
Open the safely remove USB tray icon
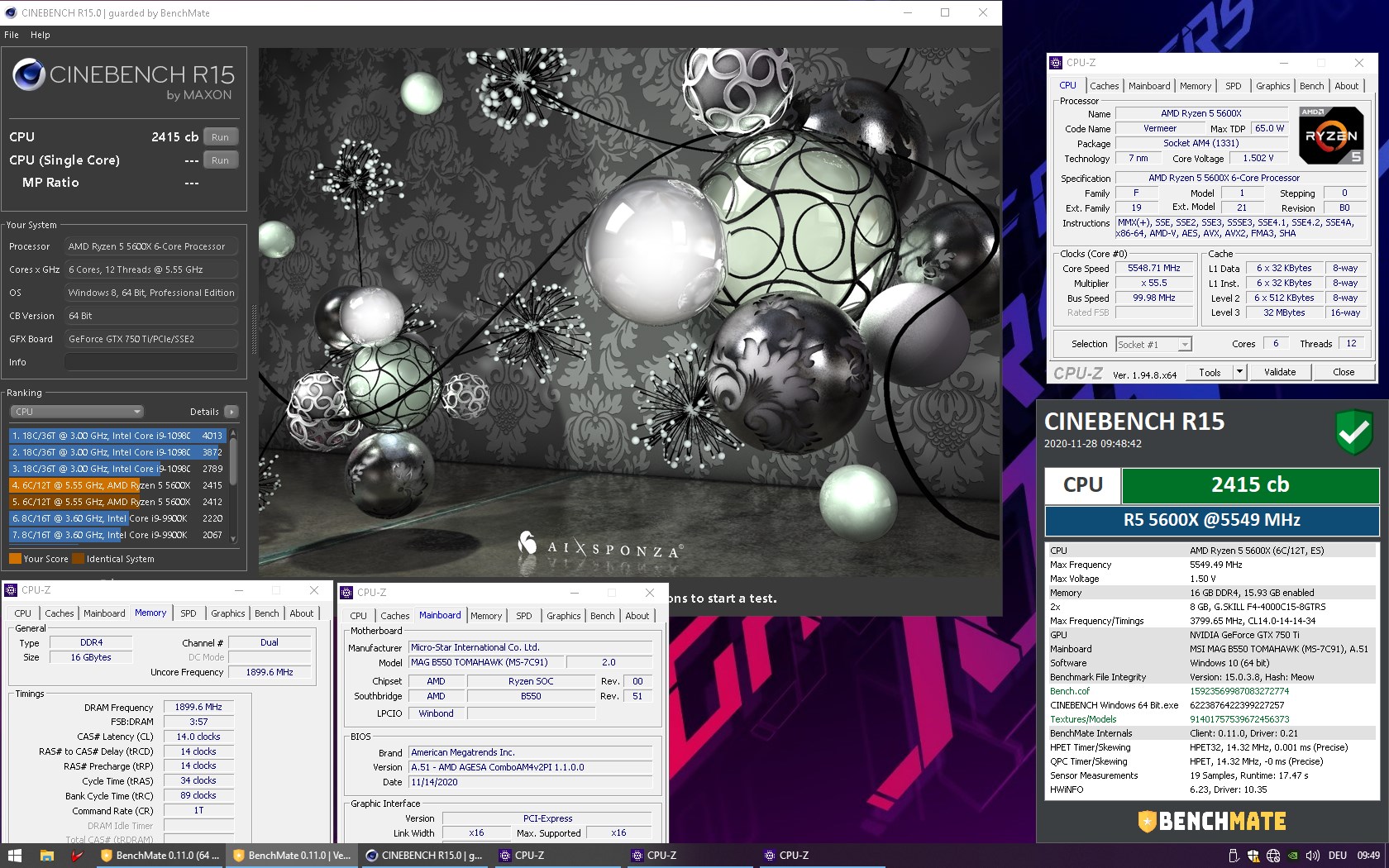click(1234, 856)
